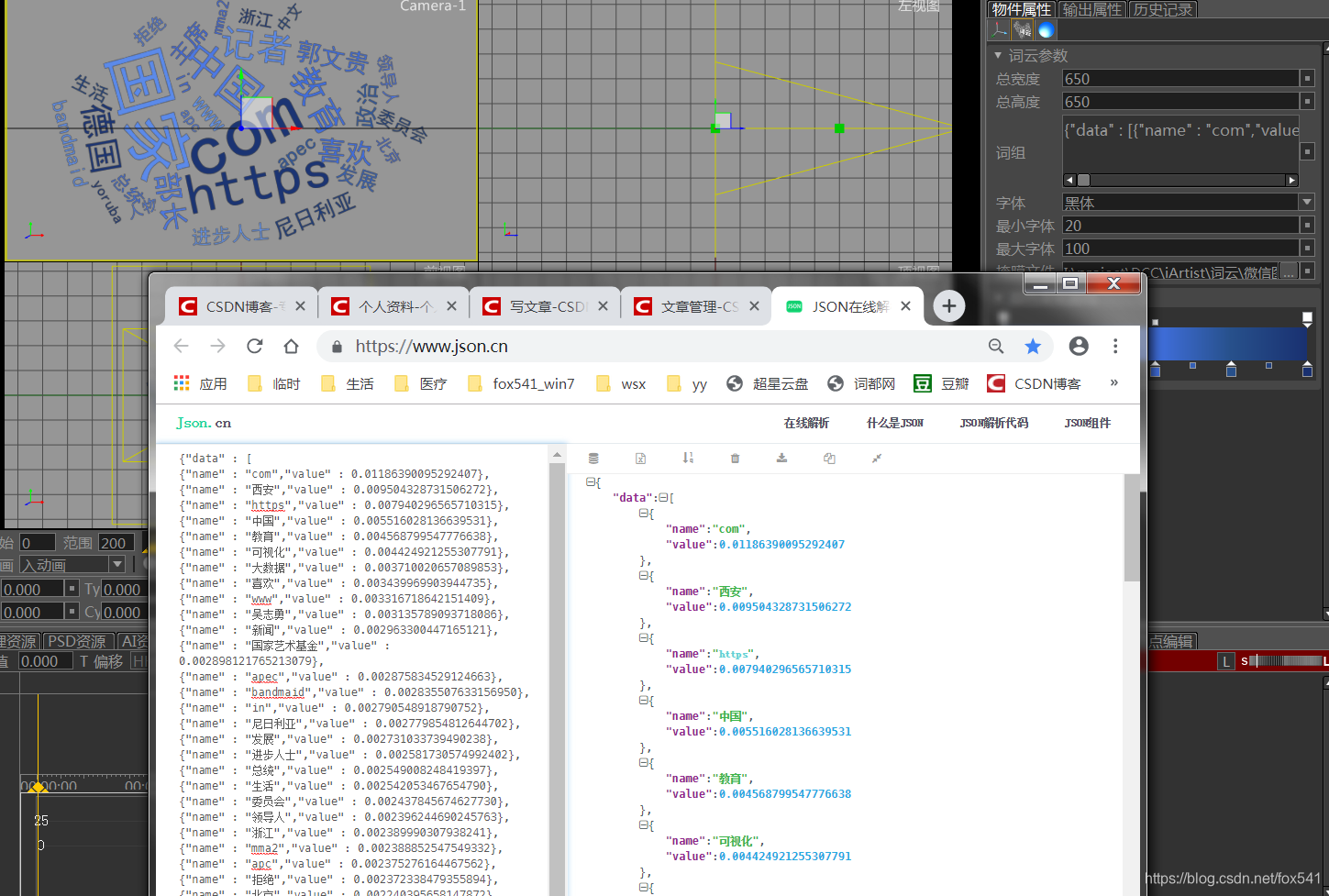Toggle the keyframe button beside 词组
Viewport: 1329px width, 896px height.
pos(1308,151)
